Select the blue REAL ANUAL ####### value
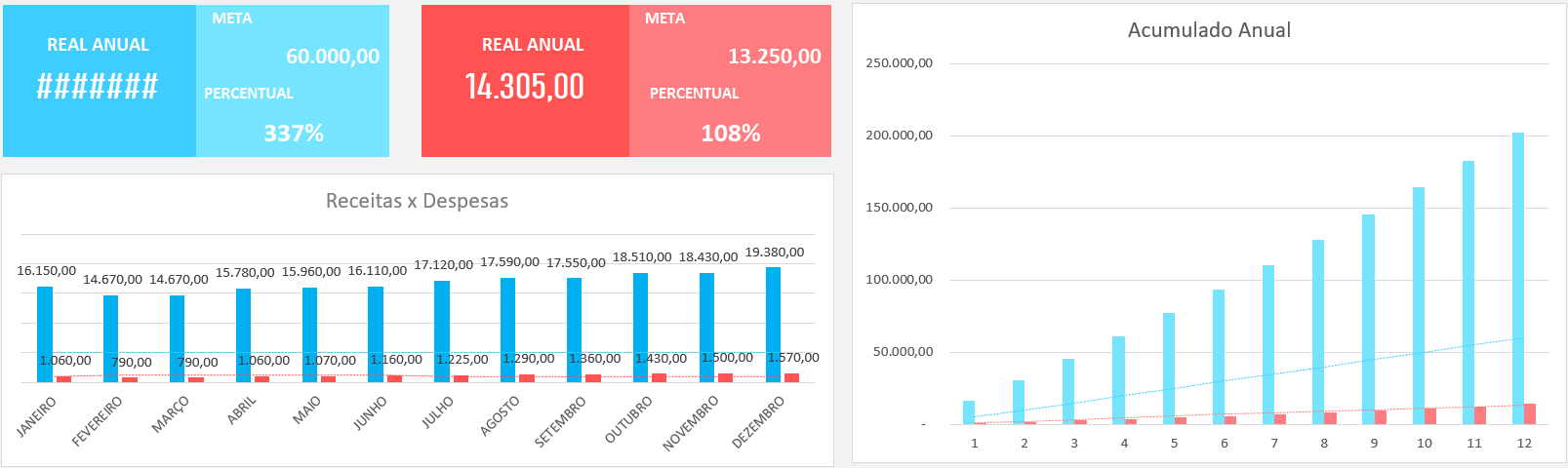The width and height of the screenshot is (1568, 468). click(98, 87)
